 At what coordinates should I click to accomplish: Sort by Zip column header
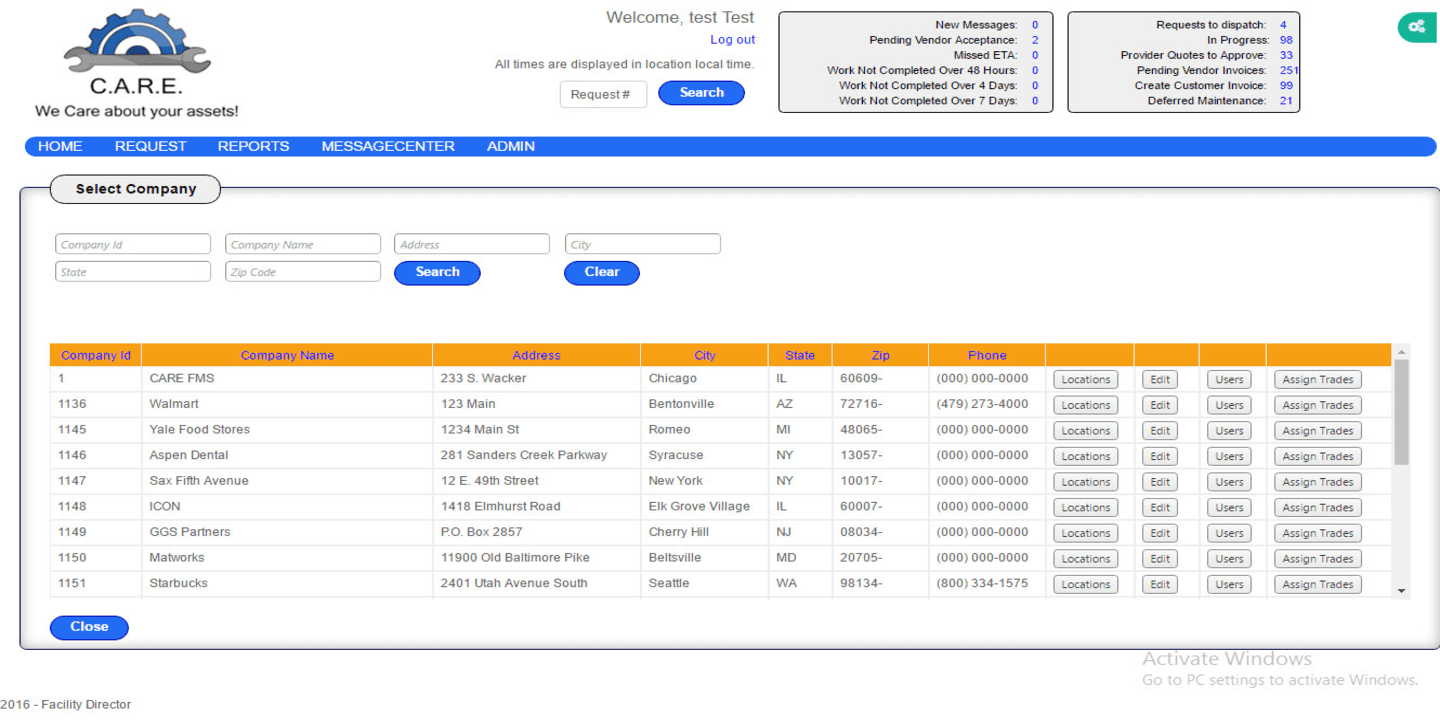pyautogui.click(x=880, y=355)
